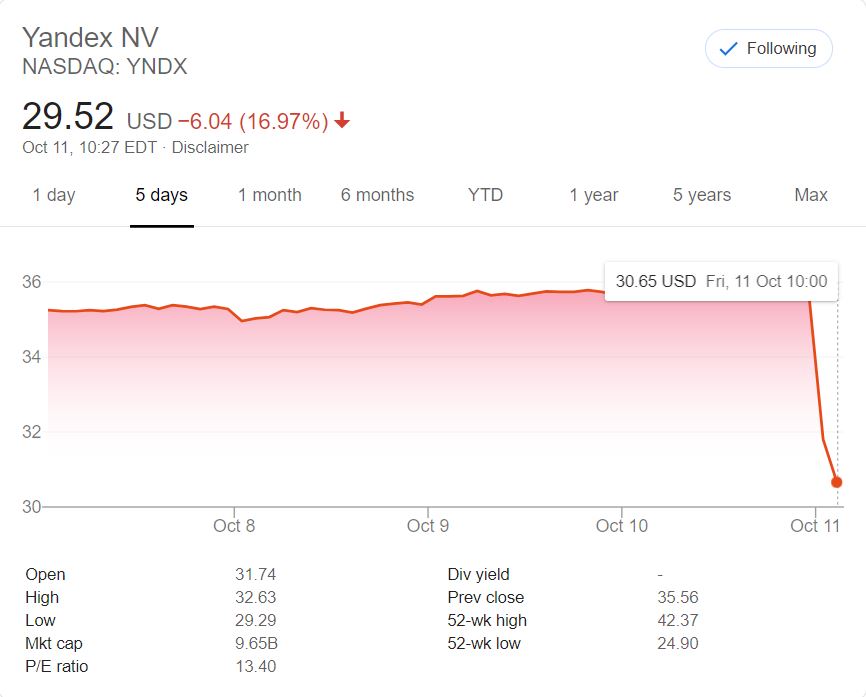Switch to the 6 months view
866x697 pixels.
pyautogui.click(x=377, y=195)
